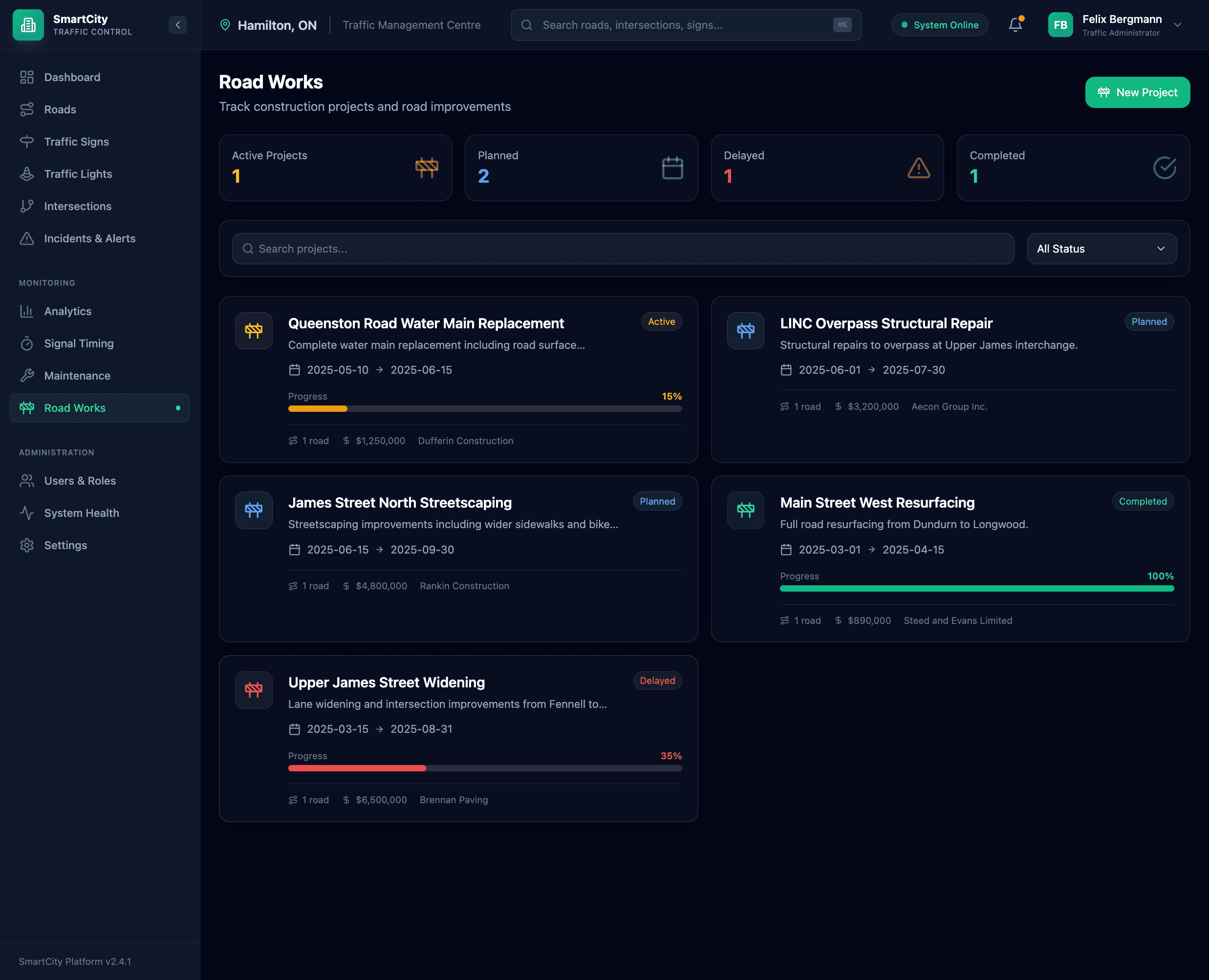
Task: Navigate to Incidents & Alerts
Action: click(x=90, y=238)
